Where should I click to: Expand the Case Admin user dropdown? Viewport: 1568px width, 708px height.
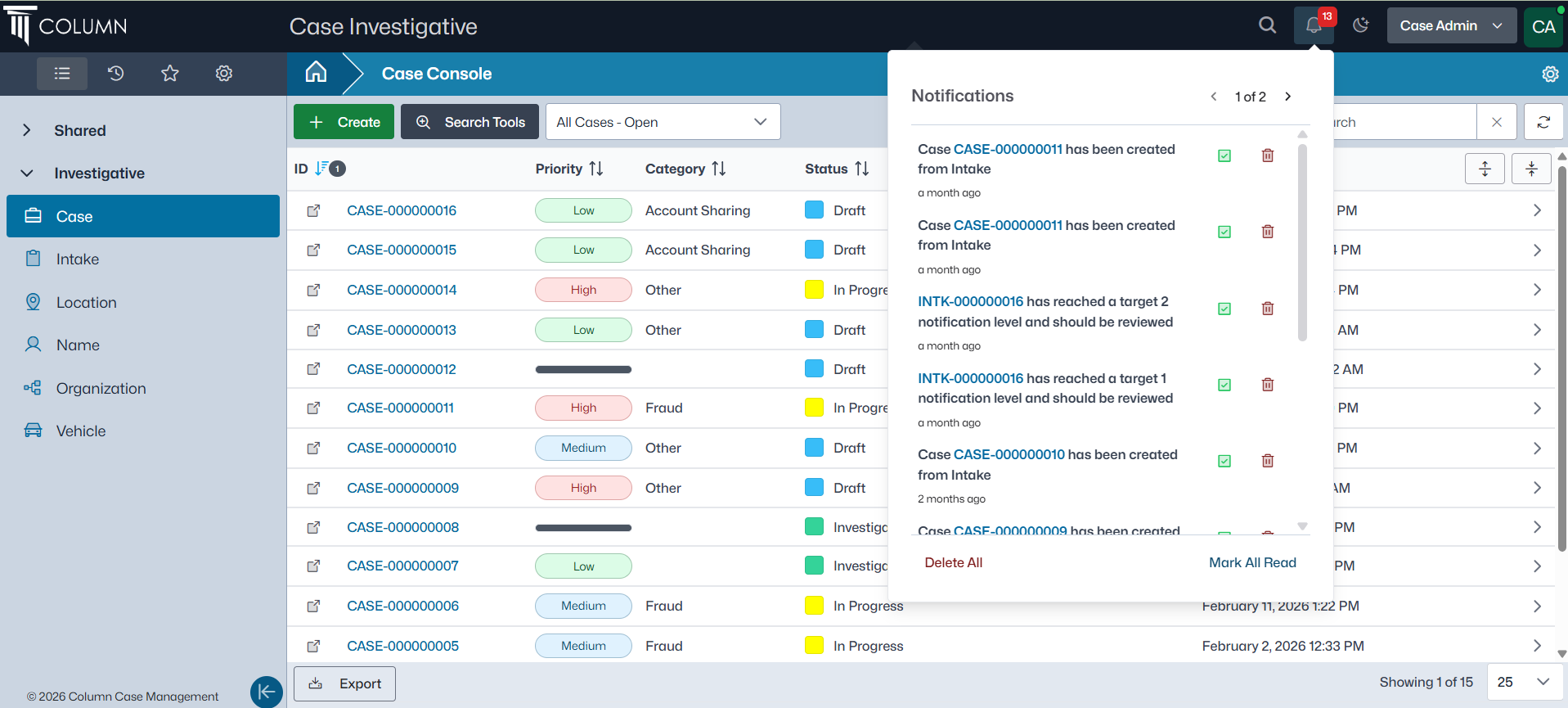pos(1451,25)
